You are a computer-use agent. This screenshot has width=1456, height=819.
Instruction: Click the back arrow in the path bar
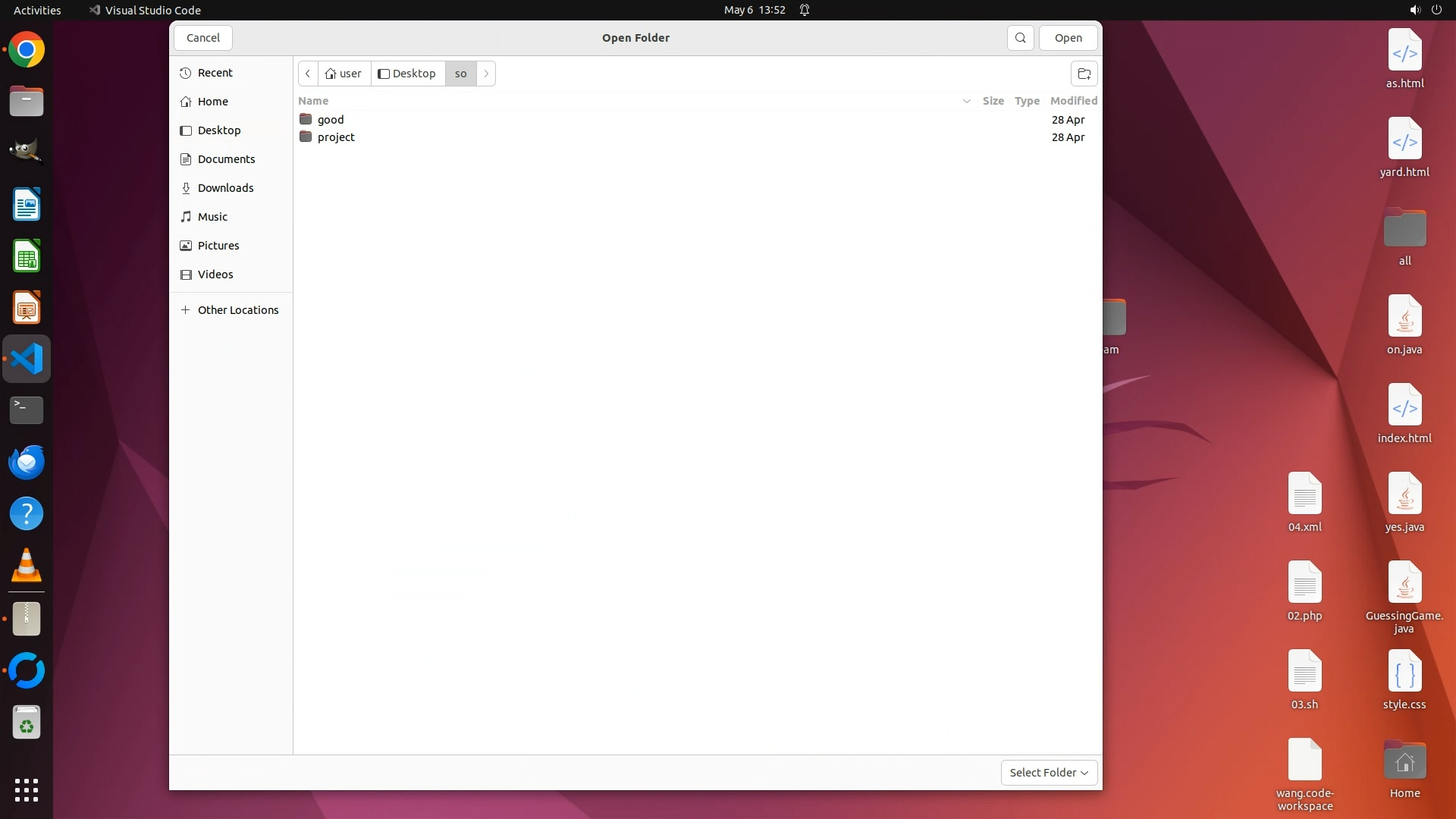(x=308, y=74)
